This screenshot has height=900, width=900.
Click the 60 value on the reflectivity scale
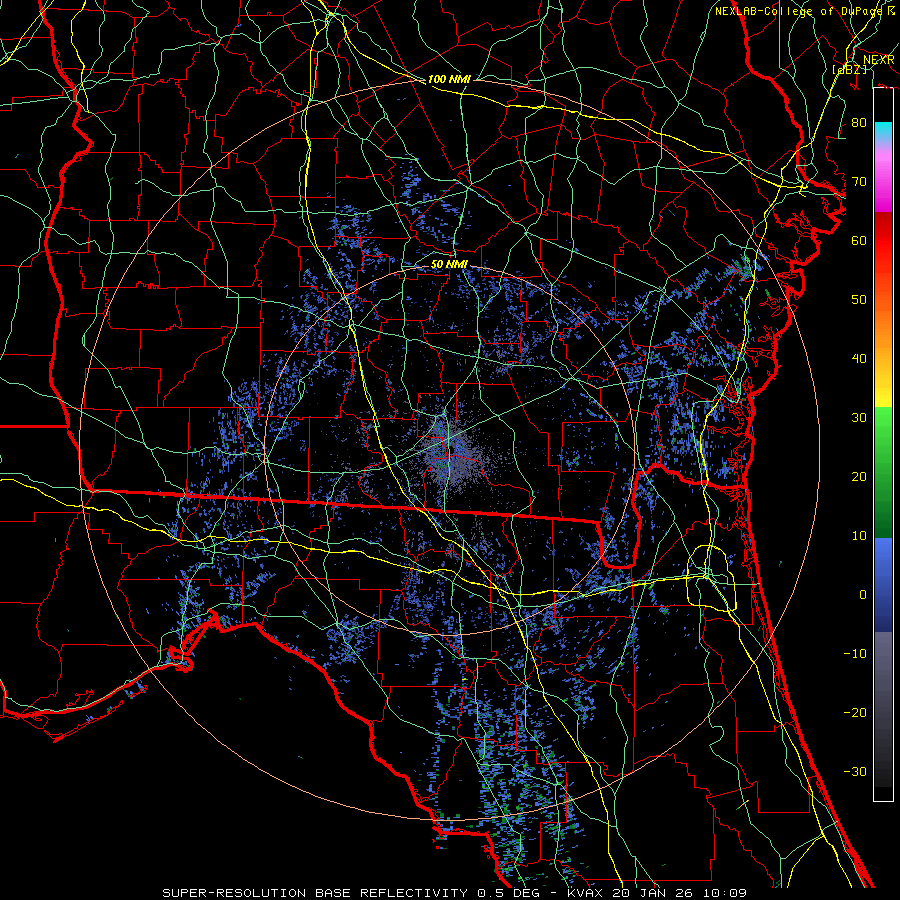859,240
